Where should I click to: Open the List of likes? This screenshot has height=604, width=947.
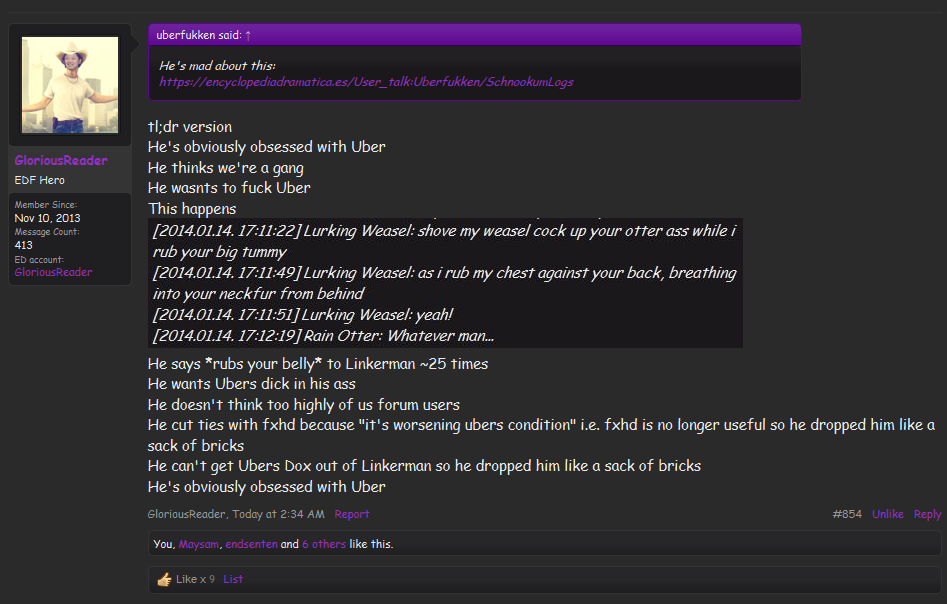pyautogui.click(x=233, y=579)
